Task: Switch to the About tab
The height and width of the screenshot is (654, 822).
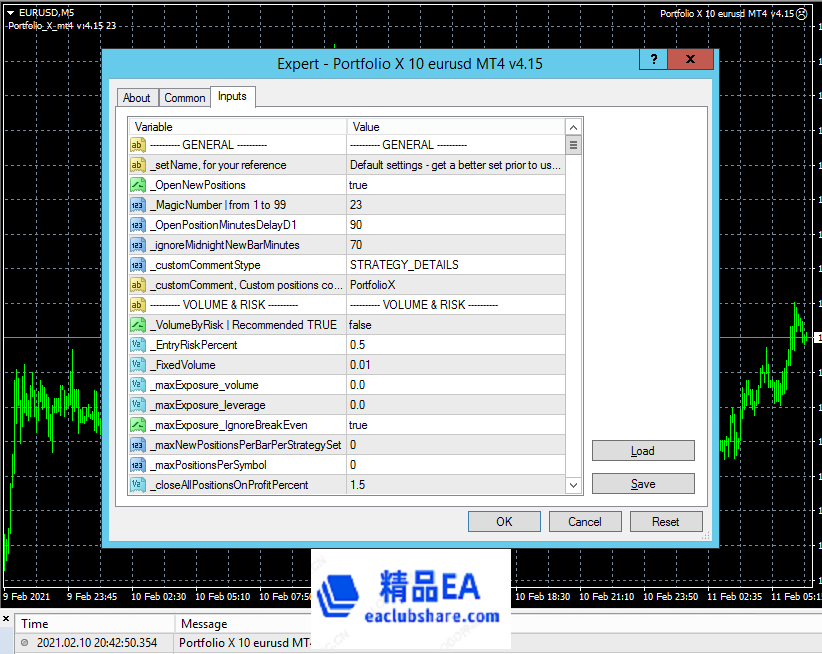Action: (137, 98)
